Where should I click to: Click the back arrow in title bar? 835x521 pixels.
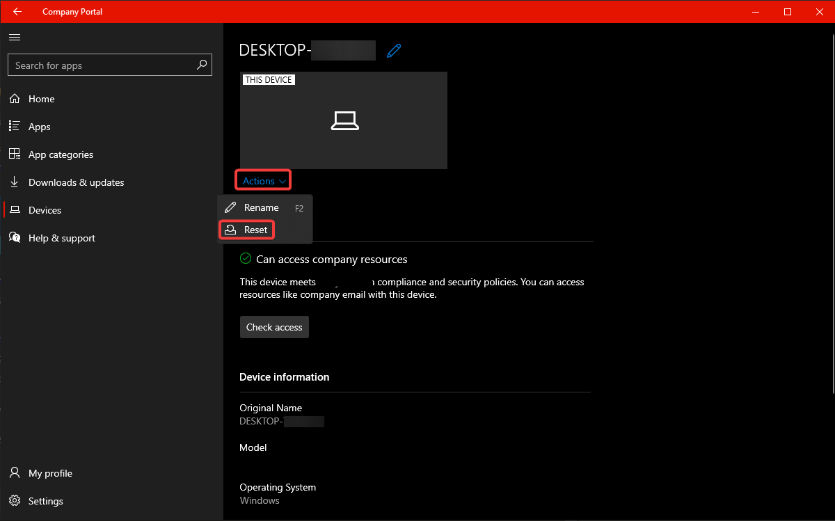click(x=17, y=11)
